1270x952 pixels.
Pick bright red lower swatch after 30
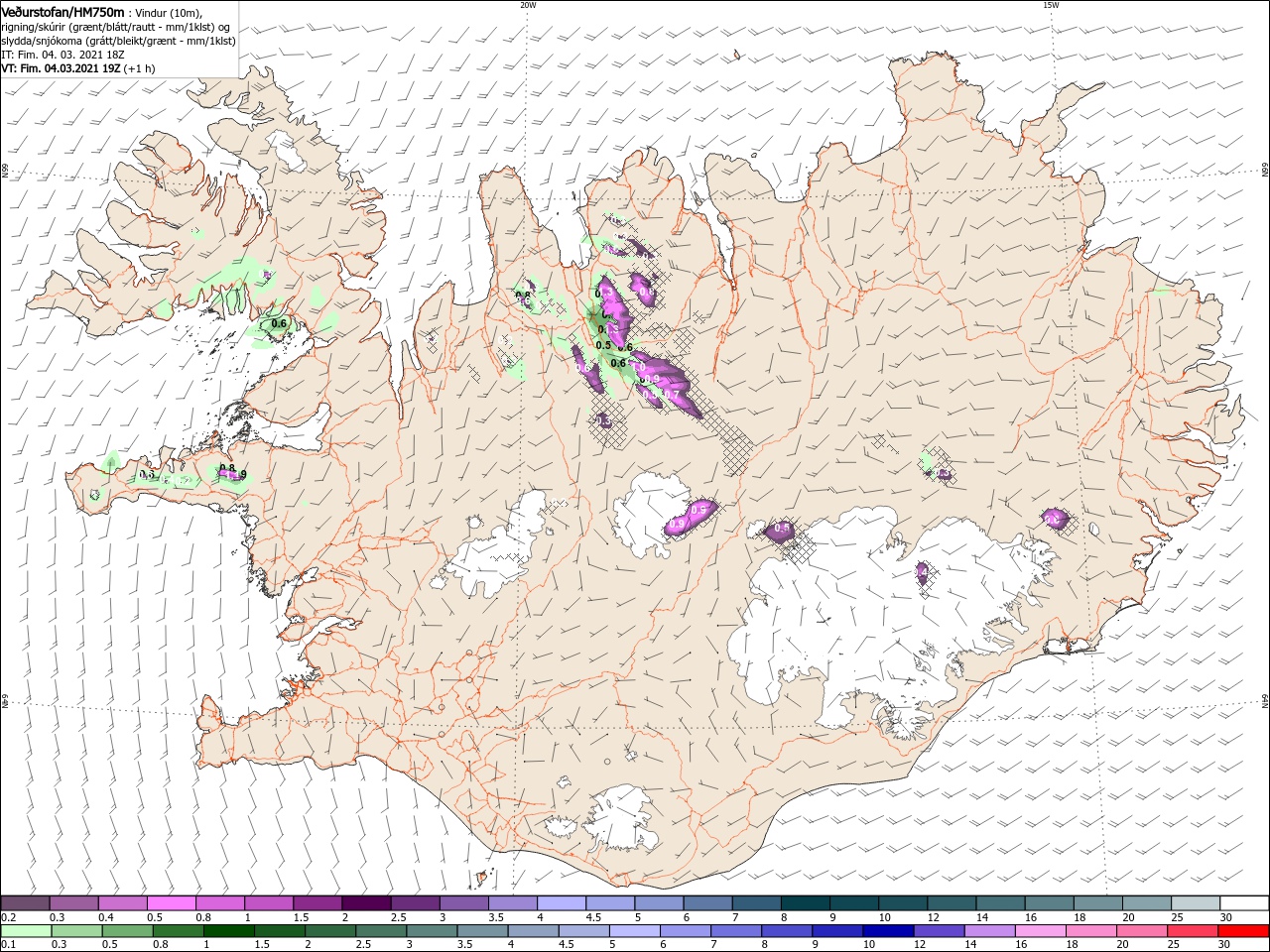click(x=1242, y=931)
